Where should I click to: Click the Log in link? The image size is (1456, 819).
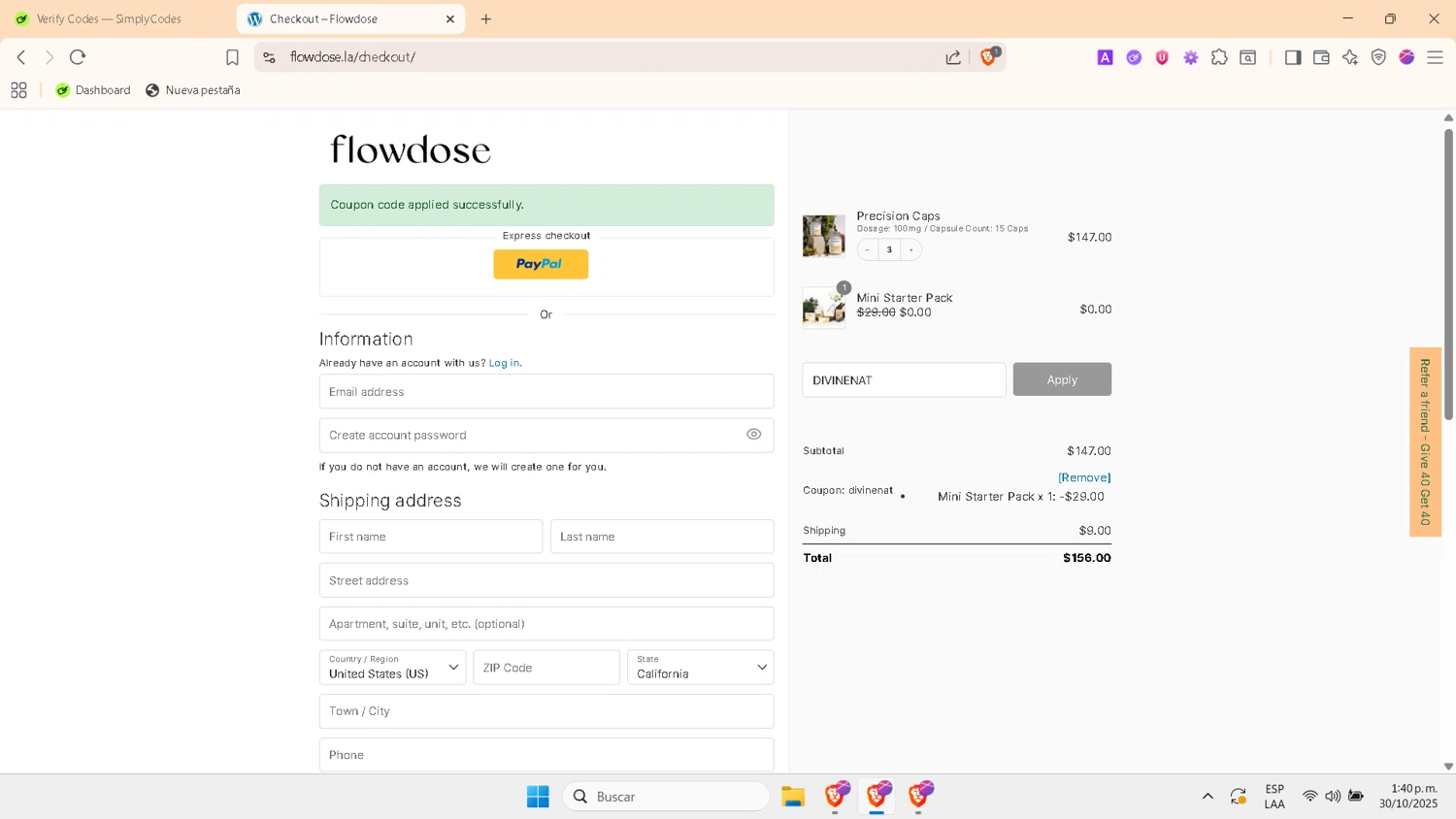pos(504,363)
